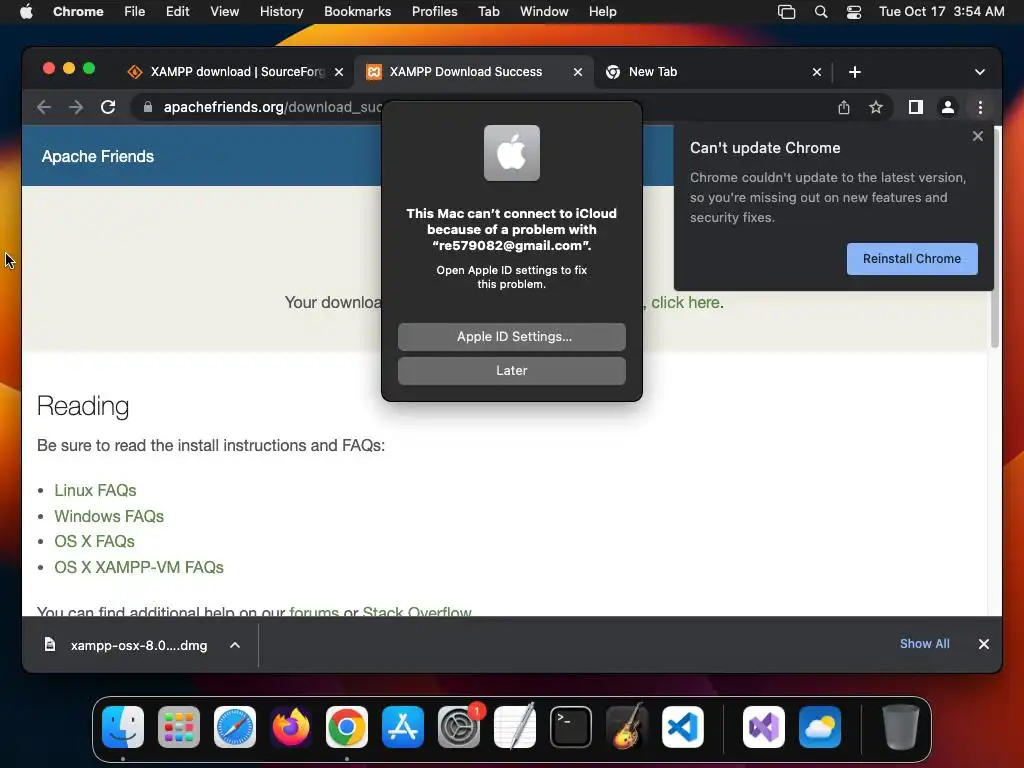The height and width of the screenshot is (768, 1024).
Task: Open the Apple menu
Action: 26,12
